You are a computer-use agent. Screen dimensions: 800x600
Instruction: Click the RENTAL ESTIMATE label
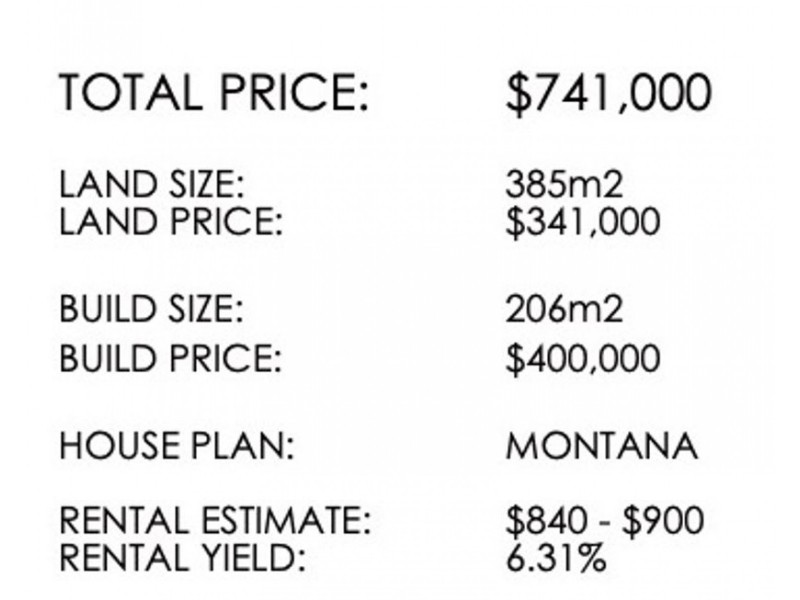(215, 521)
